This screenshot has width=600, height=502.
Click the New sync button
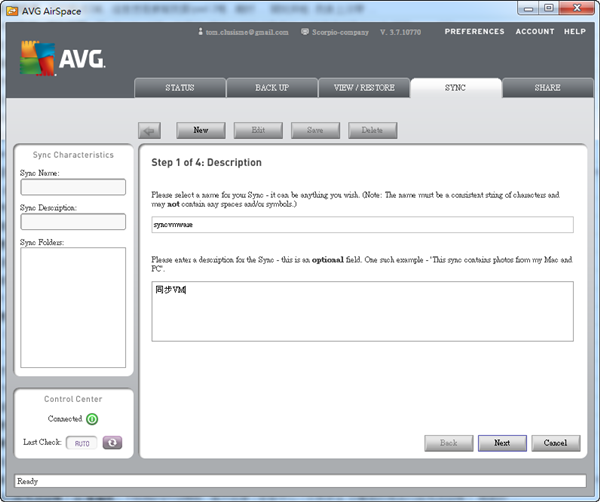coord(201,130)
